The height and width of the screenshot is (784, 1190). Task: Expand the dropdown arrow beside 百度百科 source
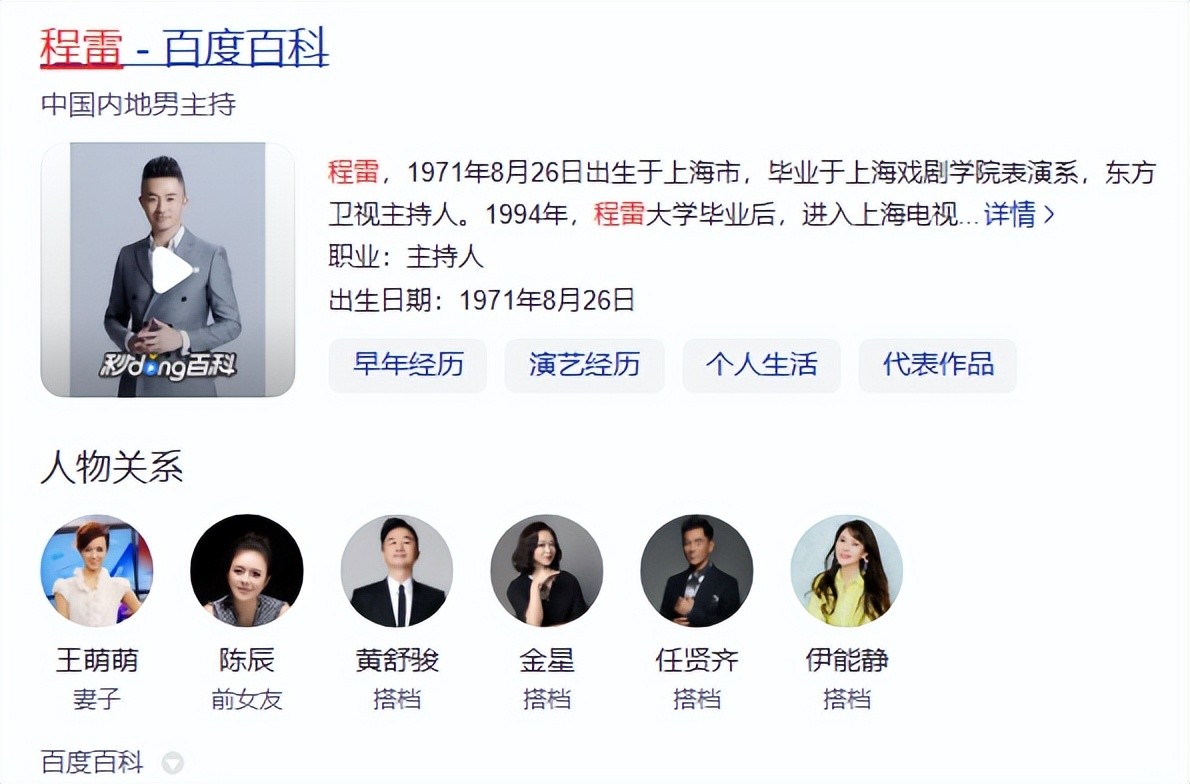(173, 762)
